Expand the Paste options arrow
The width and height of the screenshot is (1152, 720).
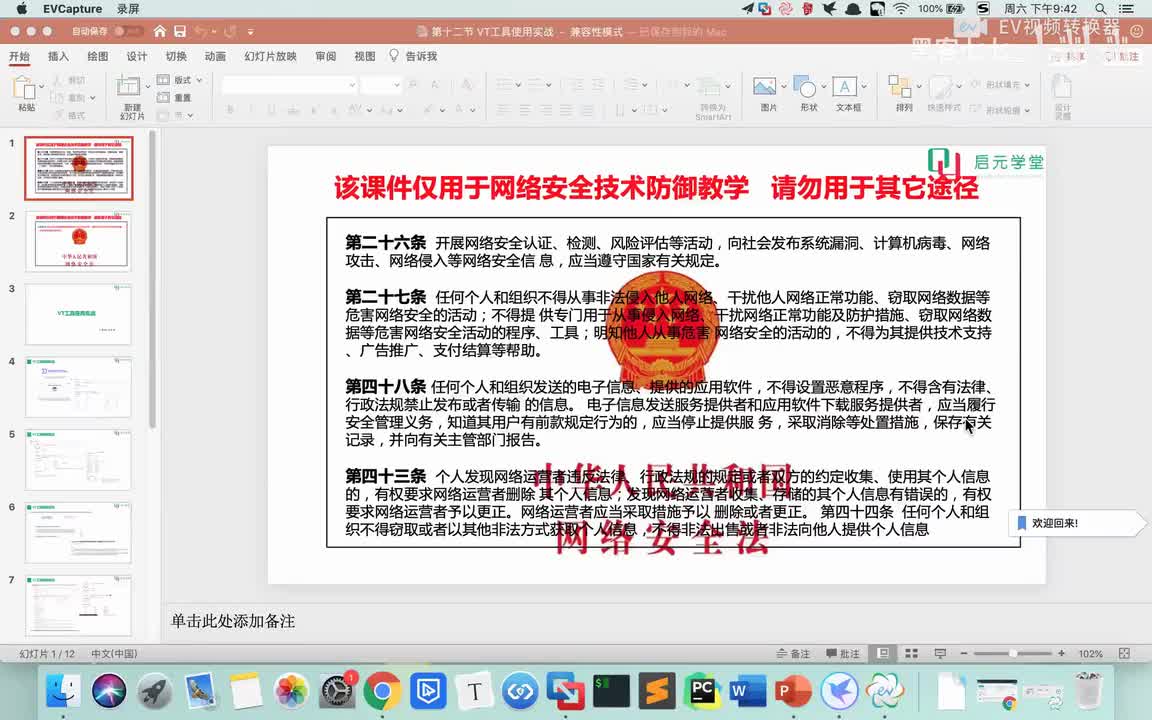[42, 87]
